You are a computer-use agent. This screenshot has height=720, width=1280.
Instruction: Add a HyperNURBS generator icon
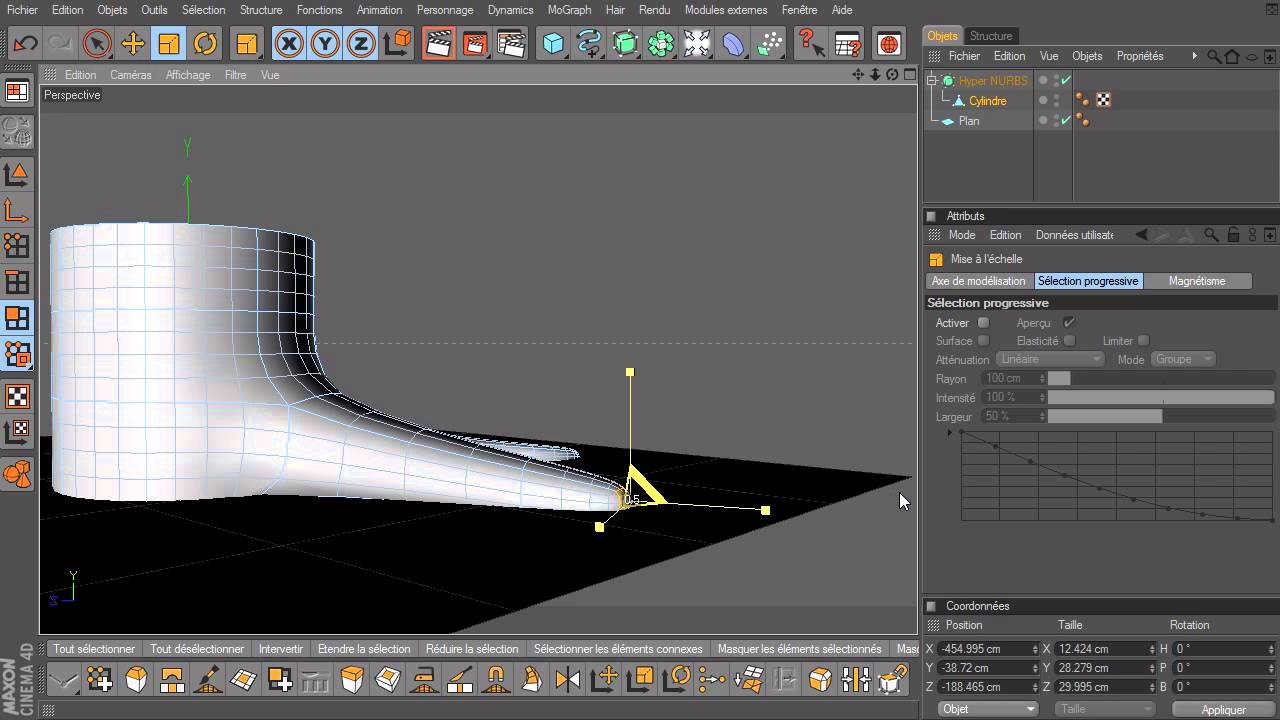[625, 43]
